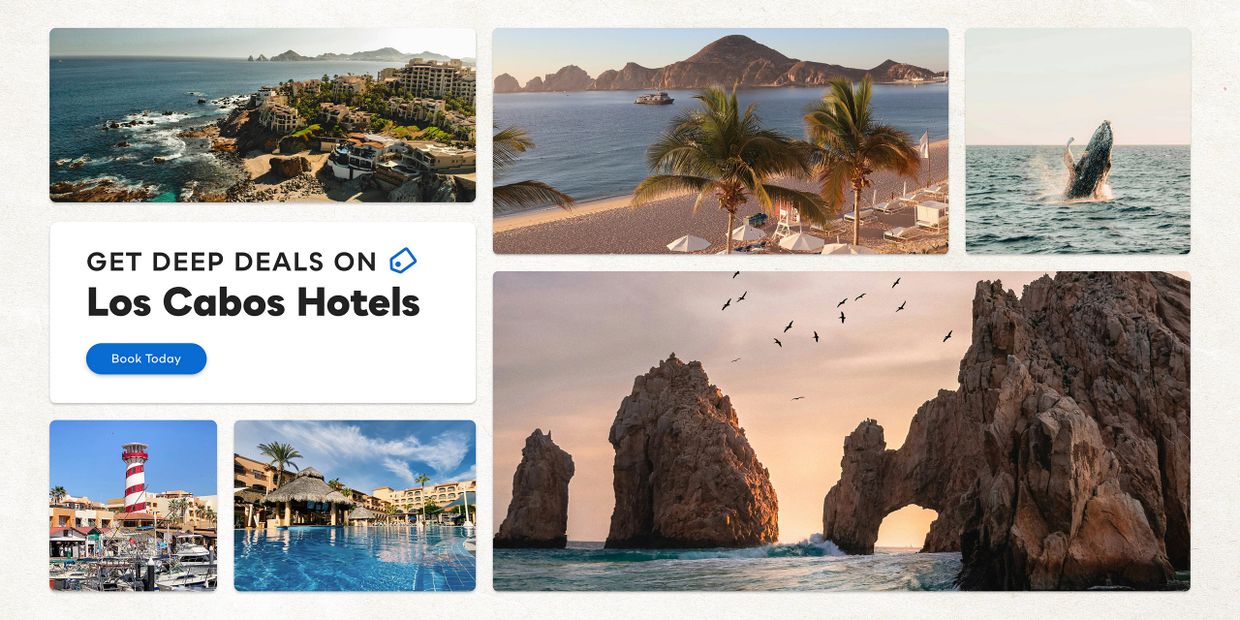Click the Get Deep Deals On text
1240x620 pixels.
[x=231, y=262]
